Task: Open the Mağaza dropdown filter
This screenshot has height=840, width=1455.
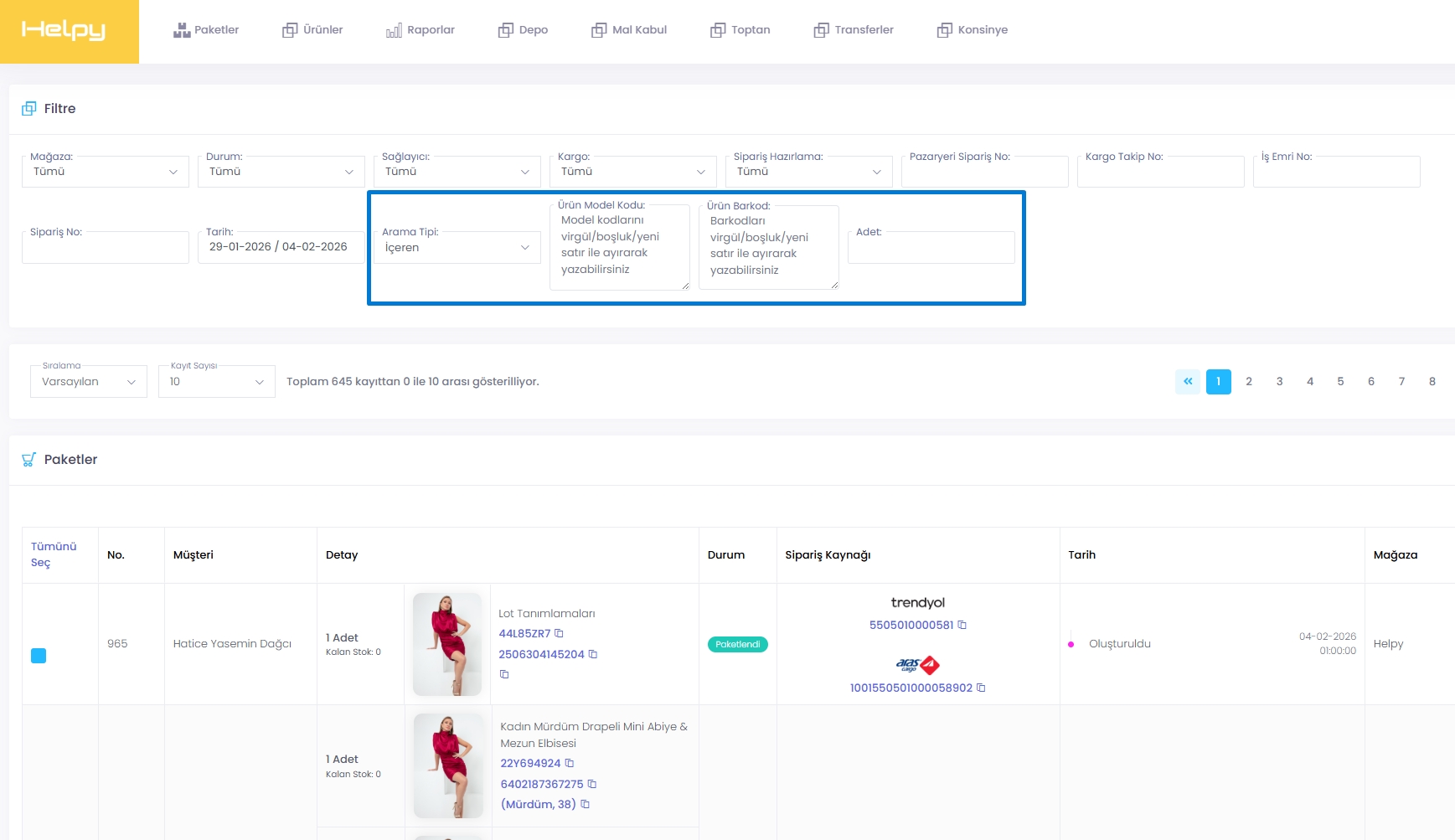Action: click(106, 172)
